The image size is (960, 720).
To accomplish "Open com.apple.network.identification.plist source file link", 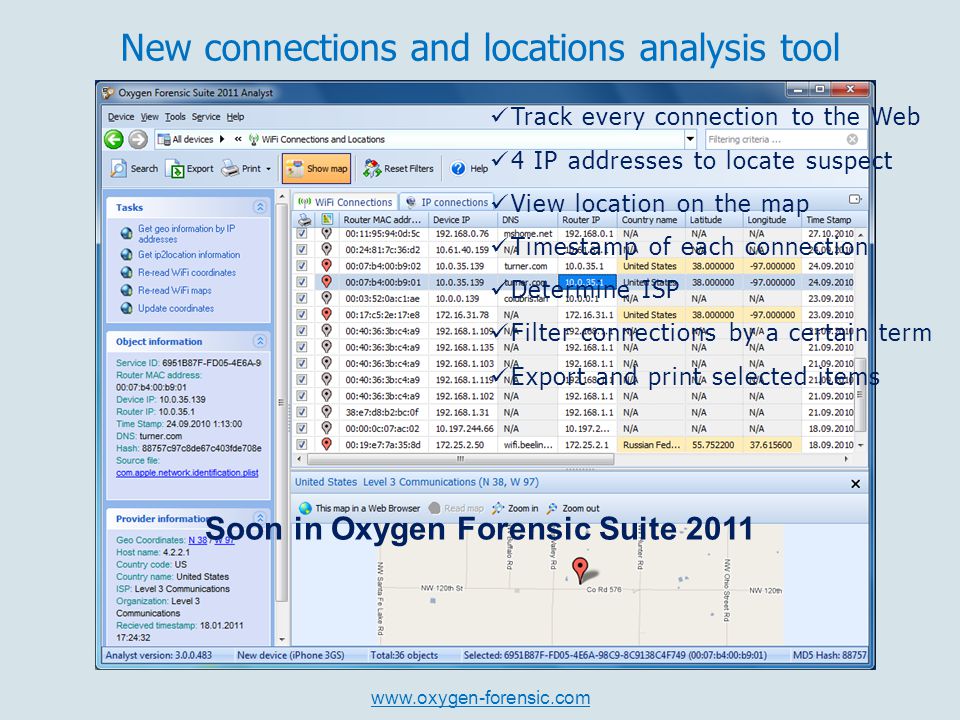I will (187, 473).
